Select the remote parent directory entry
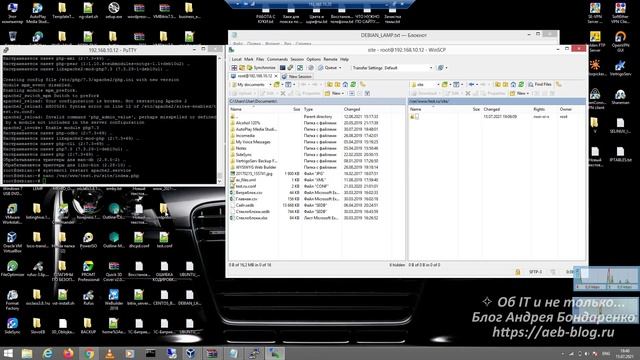Screen dimensions: 640x360 414,117
